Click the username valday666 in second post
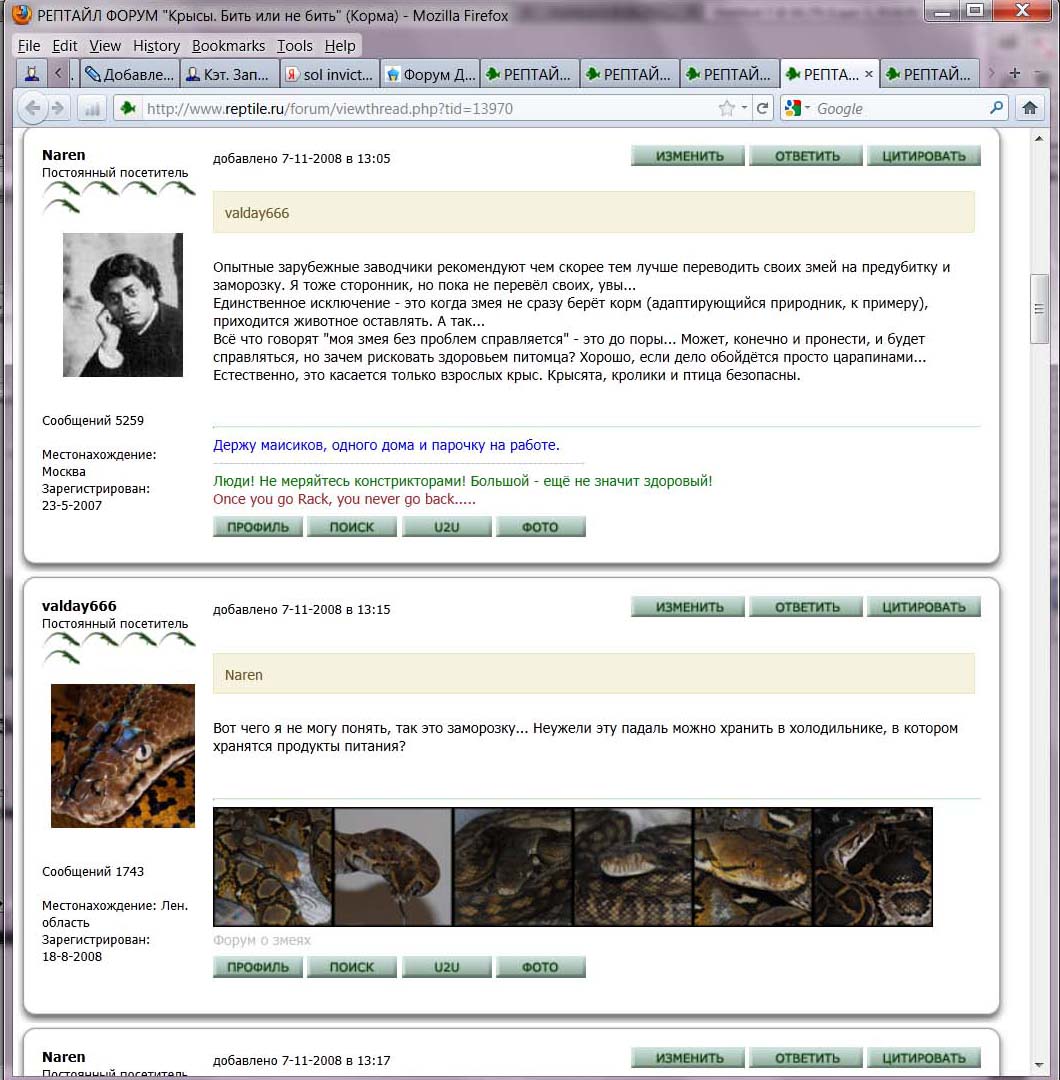 pyautogui.click(x=79, y=606)
